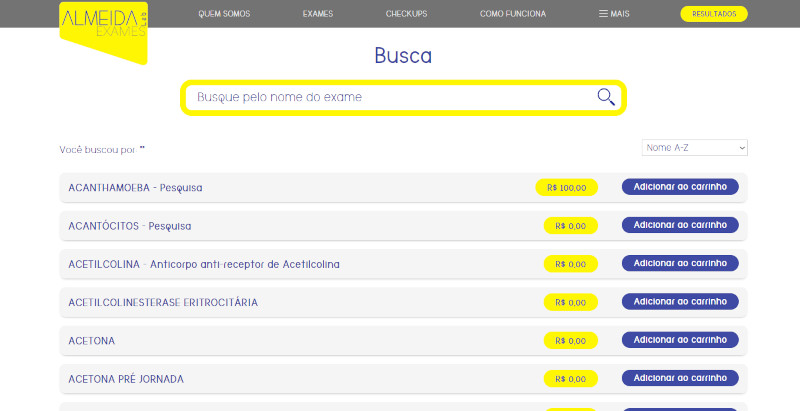The image size is (800, 411).
Task: Open the CHECKUPS navigation item
Action: (x=406, y=14)
